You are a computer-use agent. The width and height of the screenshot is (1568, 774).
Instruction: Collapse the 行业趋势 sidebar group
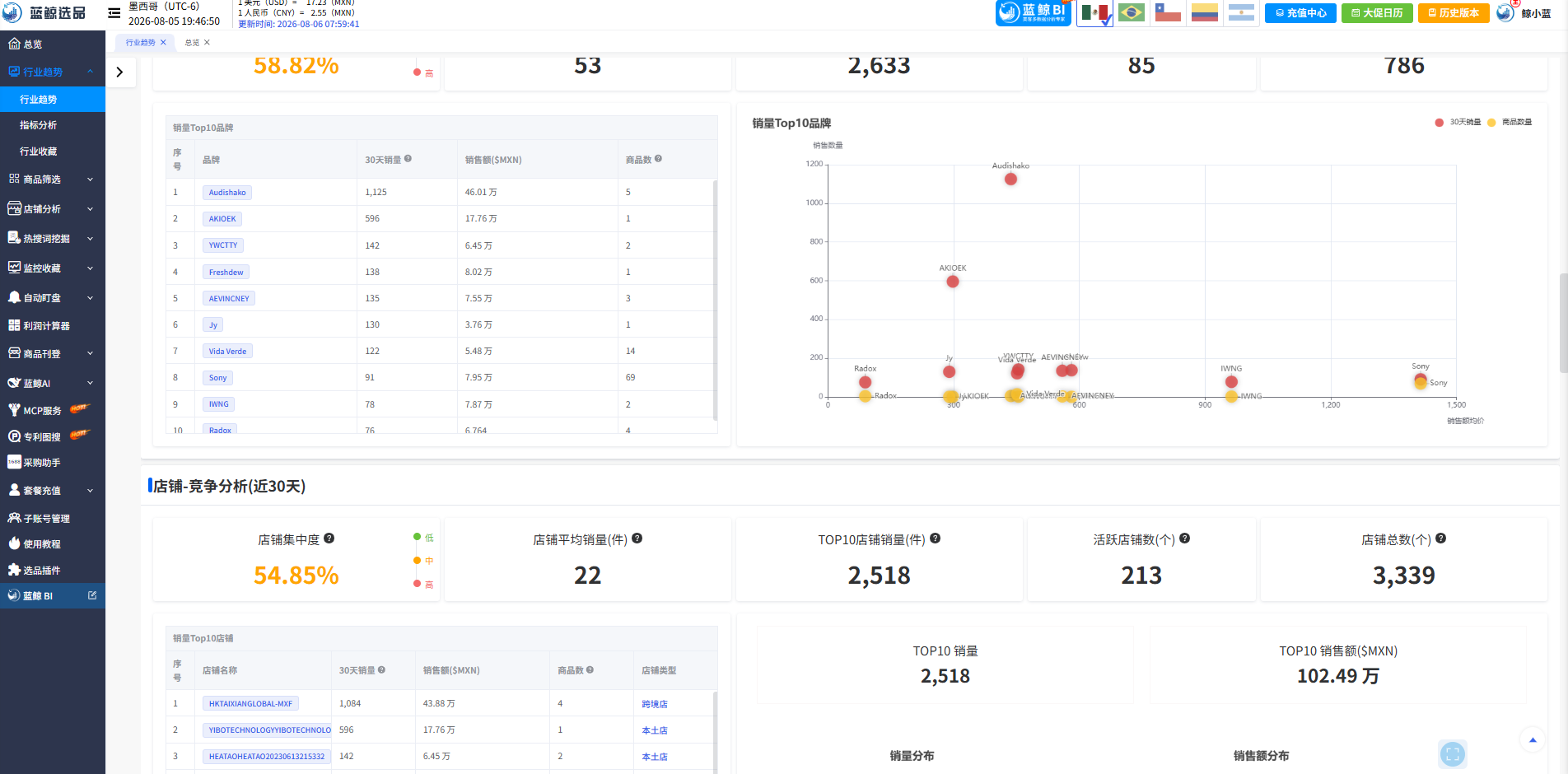(x=53, y=72)
